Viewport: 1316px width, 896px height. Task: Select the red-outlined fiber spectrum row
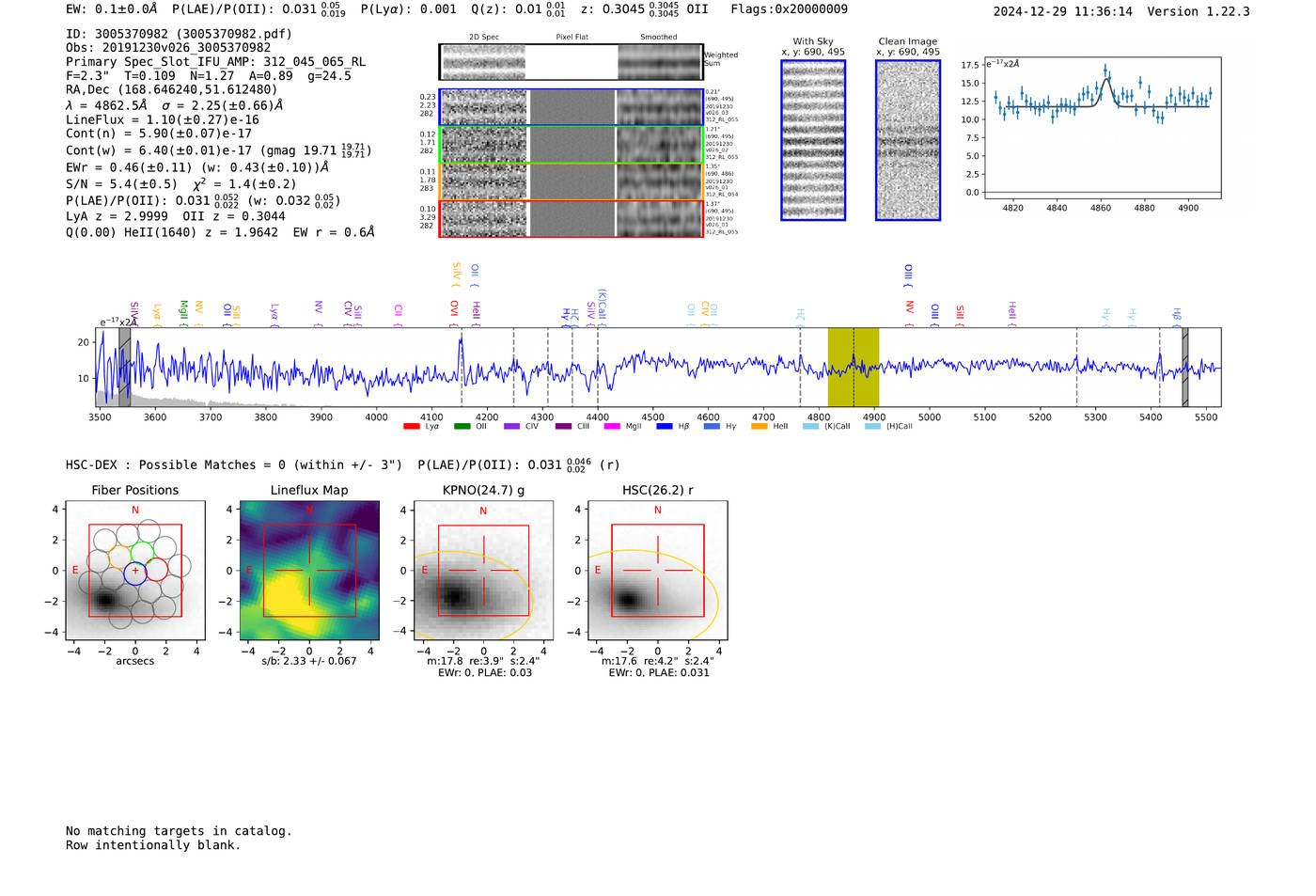(x=571, y=219)
